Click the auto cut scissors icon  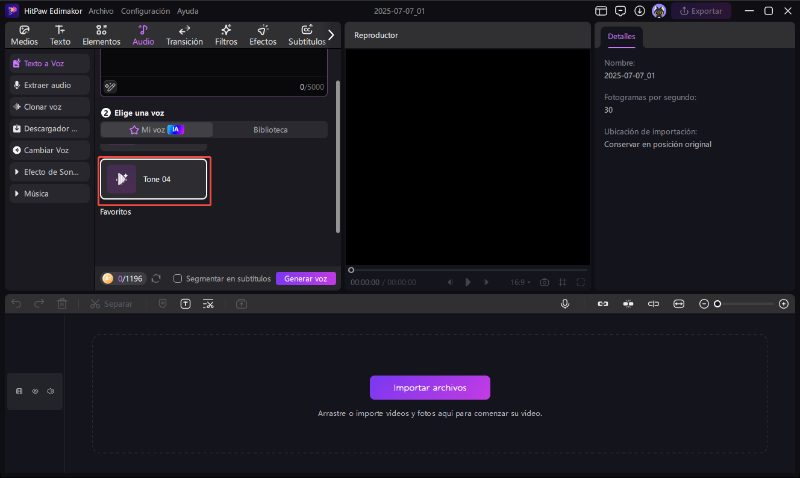(x=208, y=304)
